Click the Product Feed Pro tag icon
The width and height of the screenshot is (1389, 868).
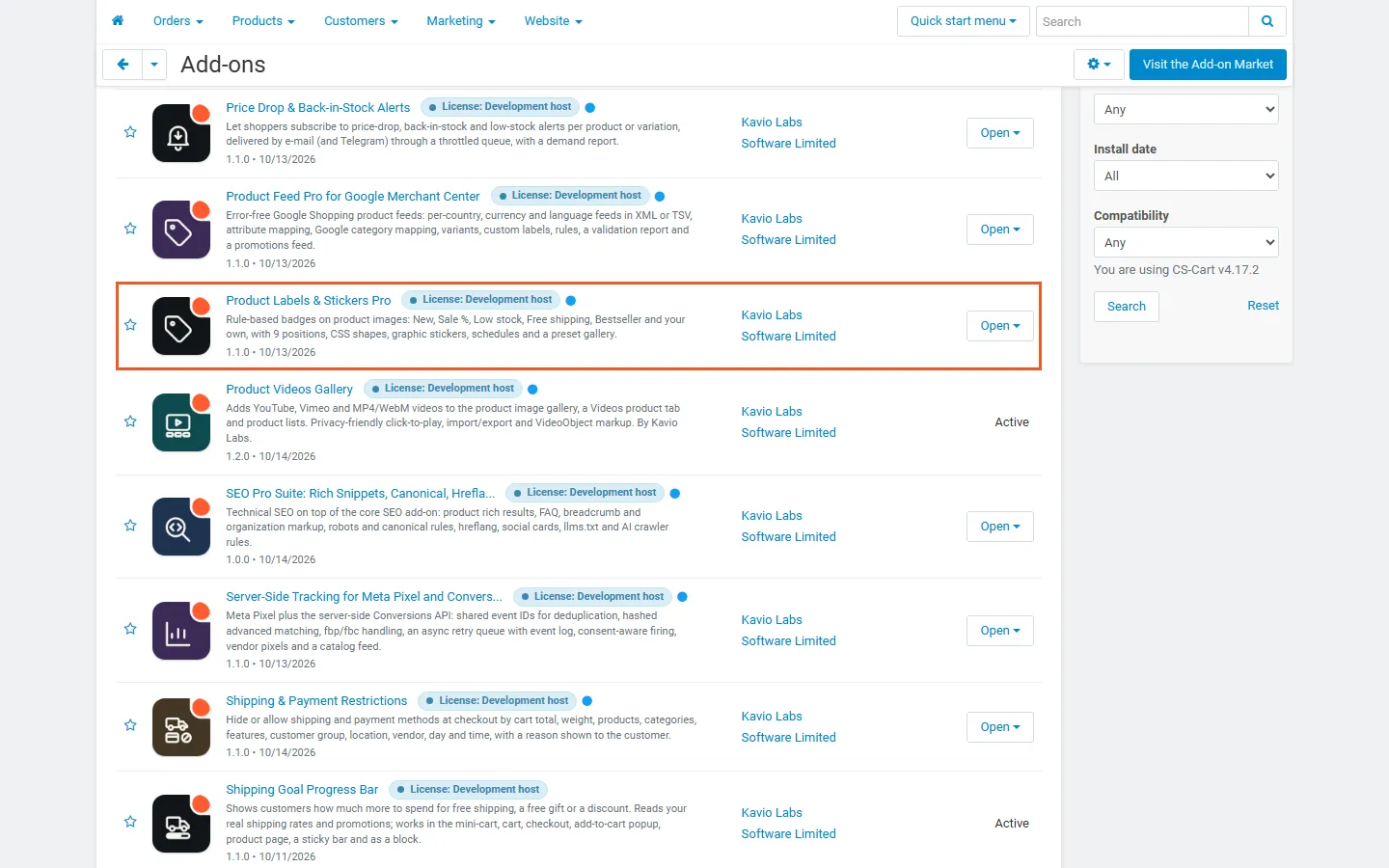[181, 230]
